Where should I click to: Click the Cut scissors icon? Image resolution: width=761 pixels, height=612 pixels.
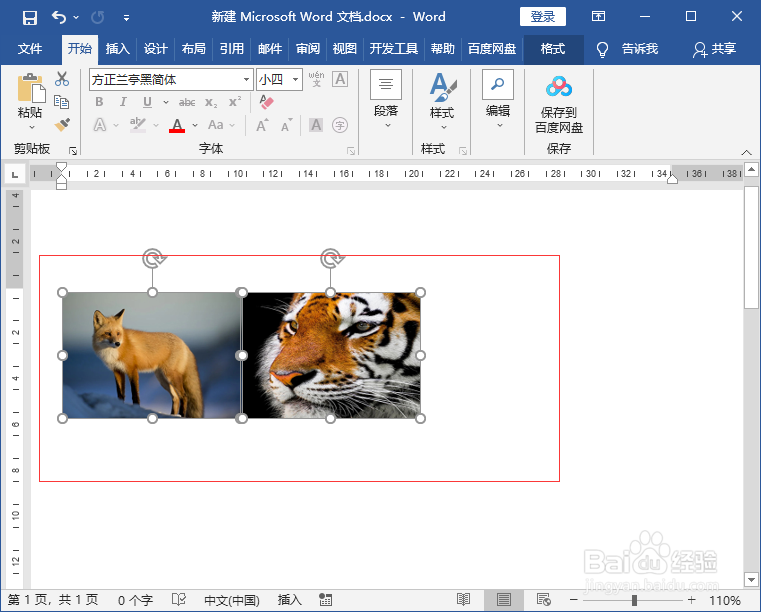[62, 79]
